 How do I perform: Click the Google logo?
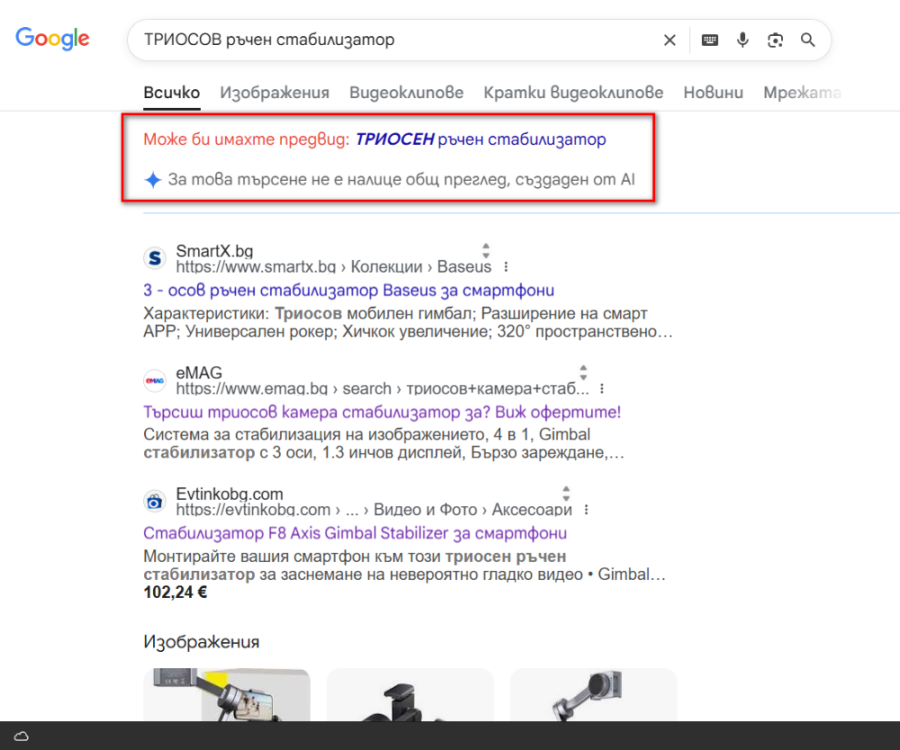[x=52, y=38]
